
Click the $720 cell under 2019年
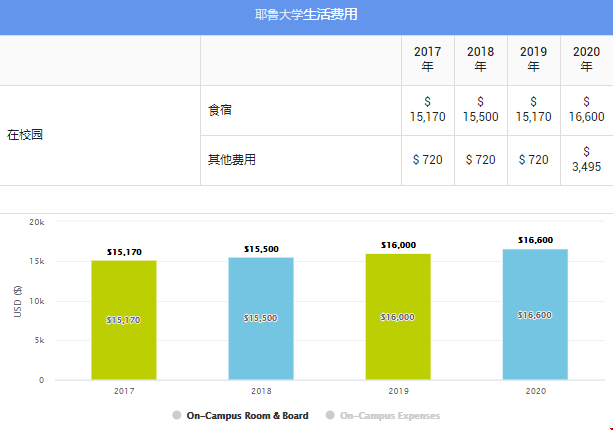[x=534, y=159]
